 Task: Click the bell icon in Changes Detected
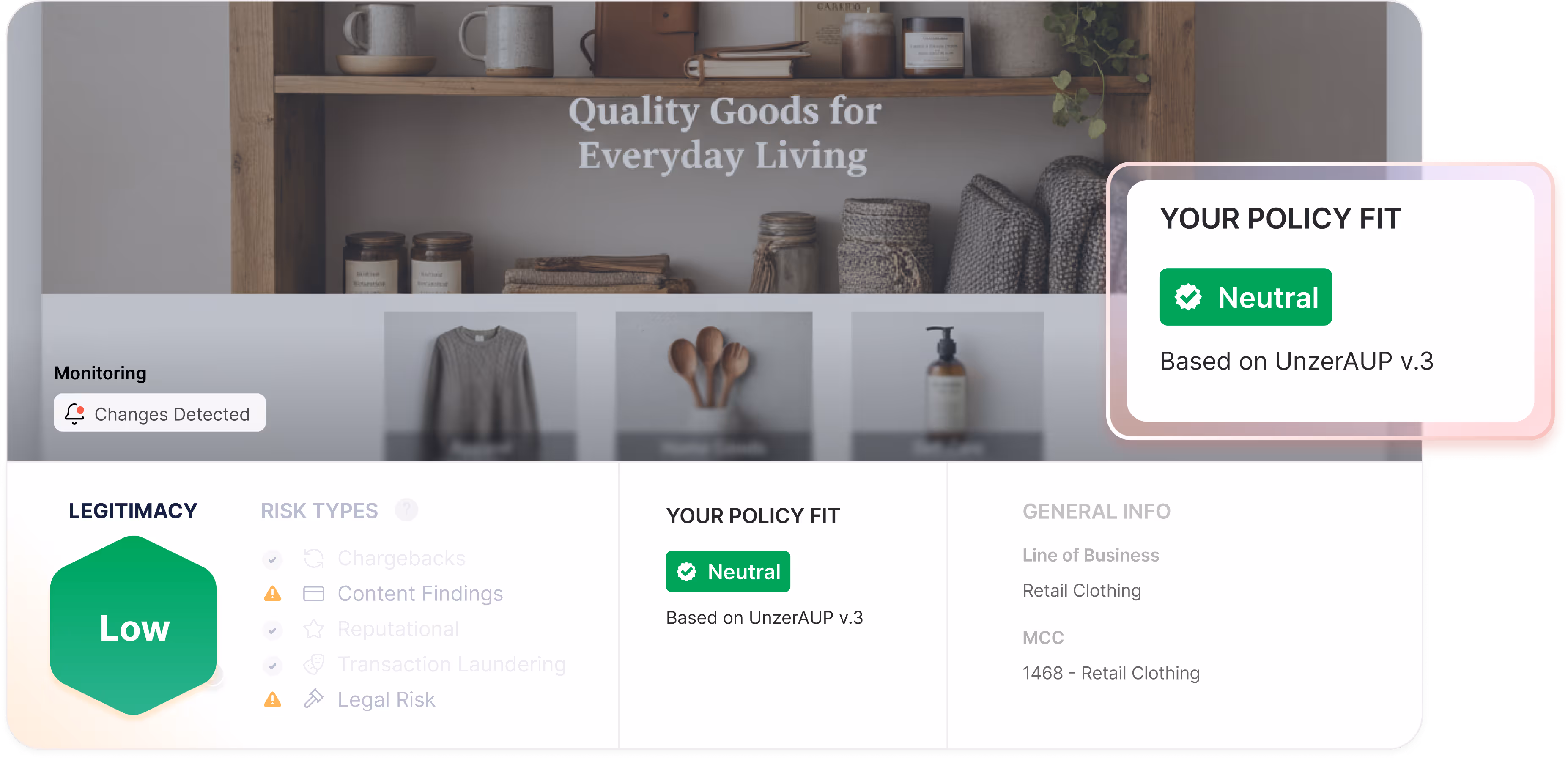75,413
